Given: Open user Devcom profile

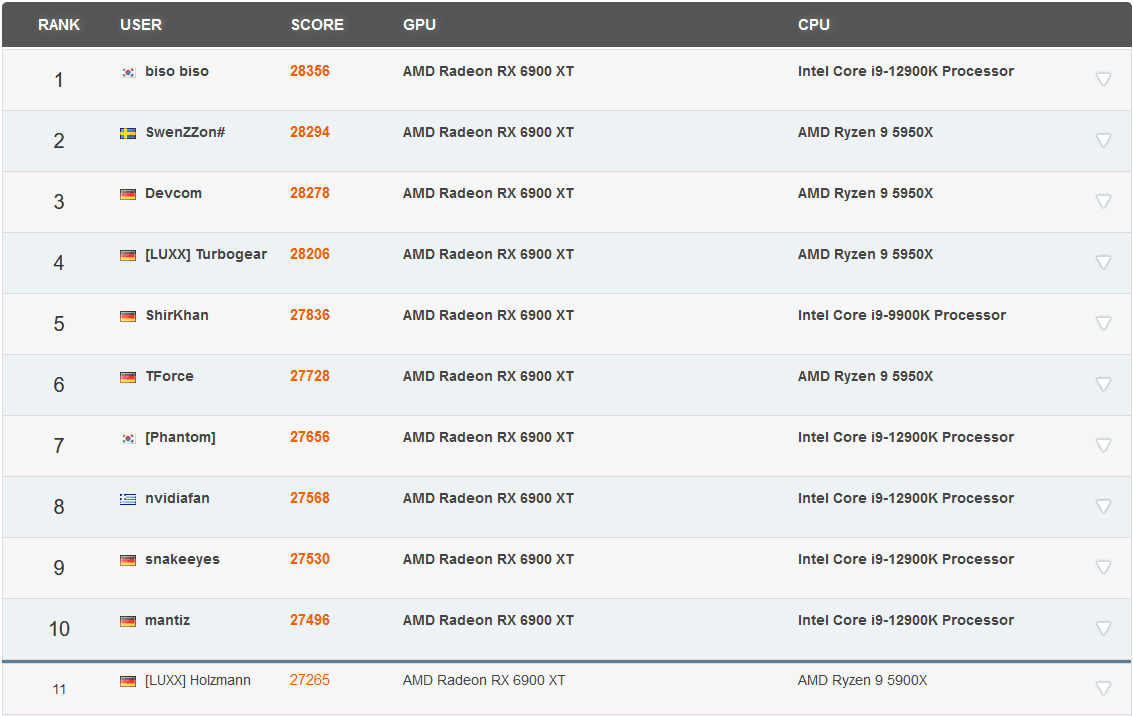Looking at the screenshot, I should click(x=173, y=194).
